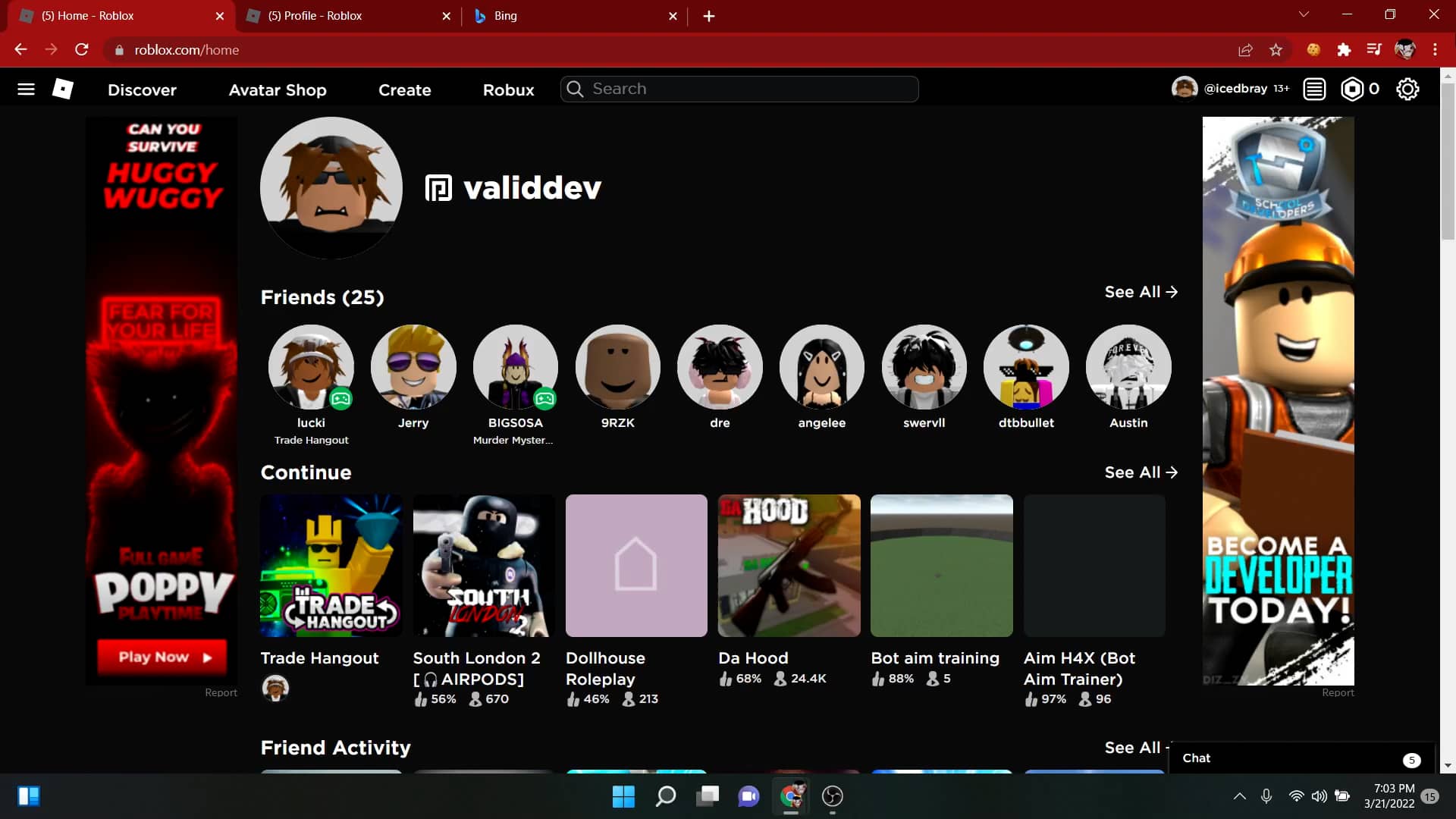1456x819 pixels.
Task: Reload the page
Action: [82, 50]
